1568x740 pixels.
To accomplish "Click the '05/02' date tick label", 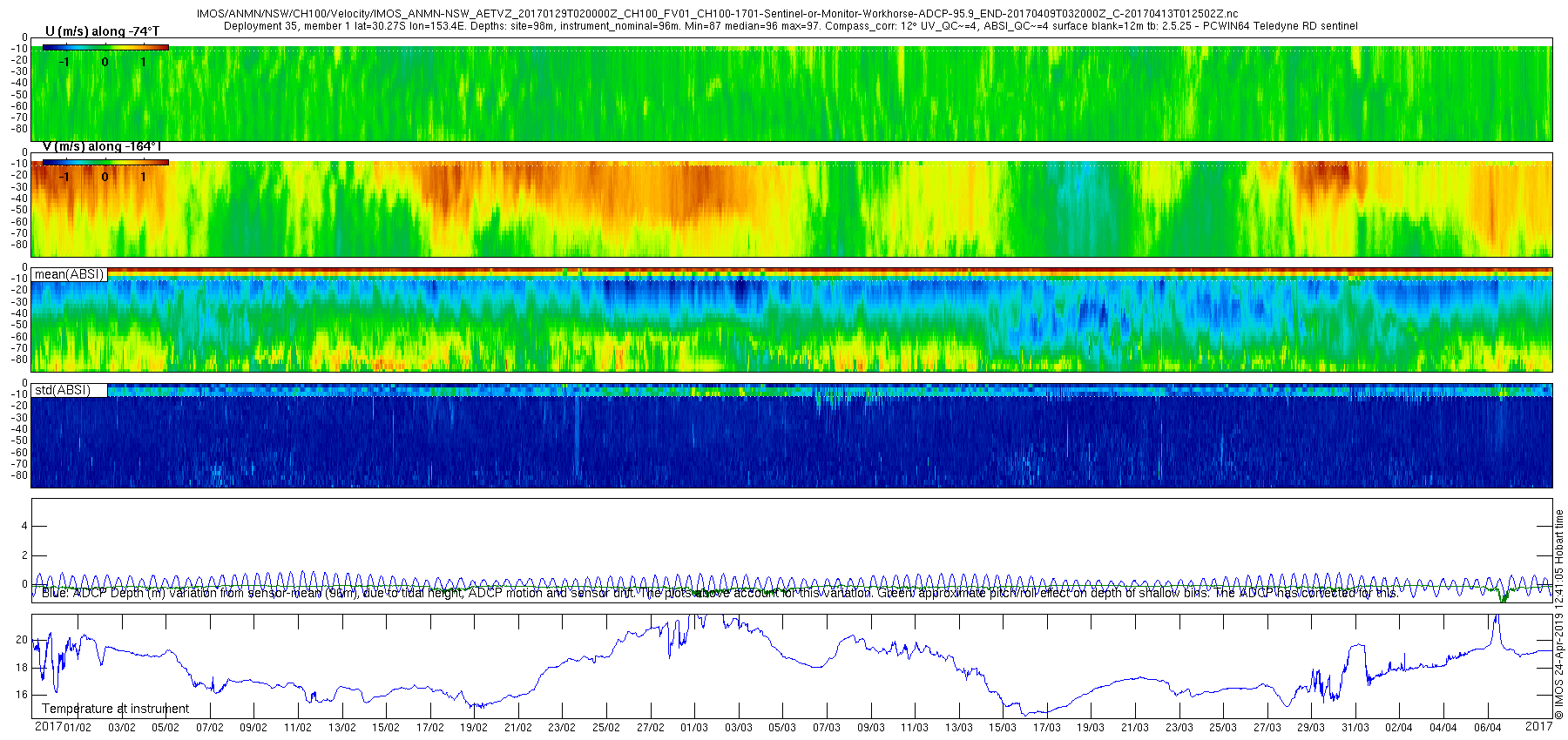I will coord(166,728).
